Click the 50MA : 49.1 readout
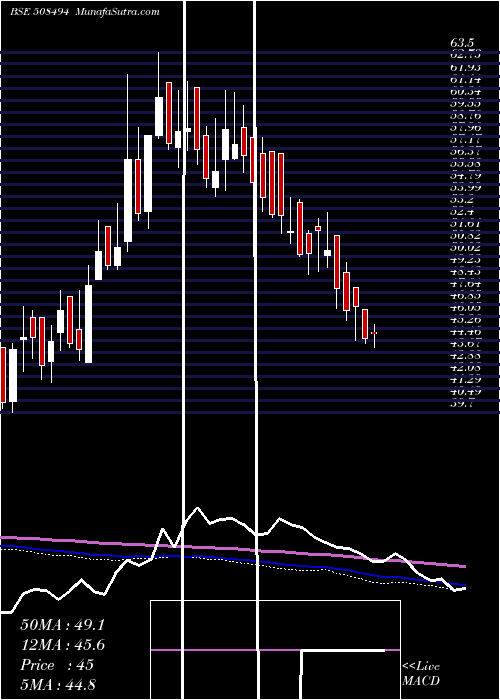This screenshot has height=700, width=500. pyautogui.click(x=62, y=625)
